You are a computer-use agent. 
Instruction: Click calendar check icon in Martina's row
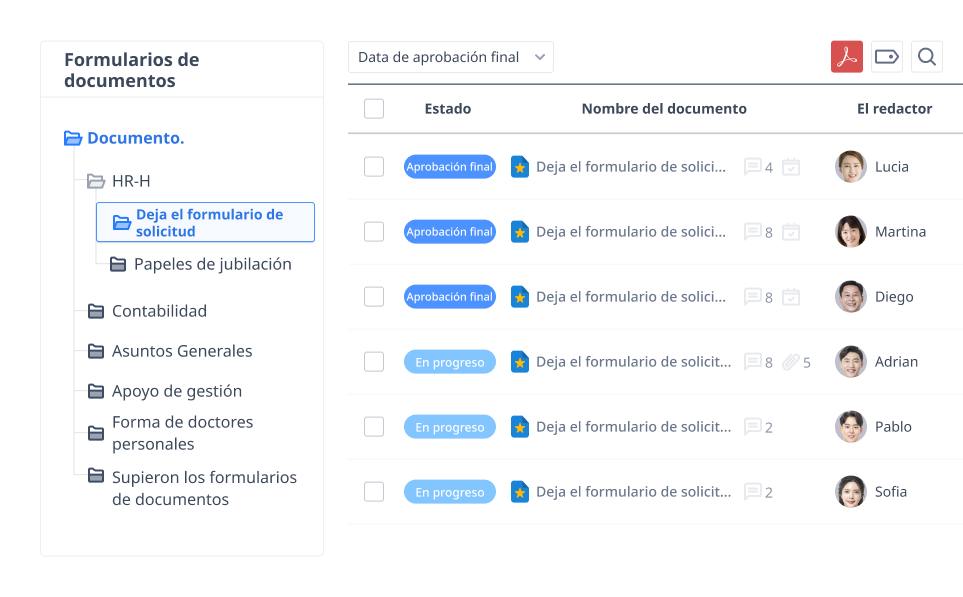tap(790, 232)
